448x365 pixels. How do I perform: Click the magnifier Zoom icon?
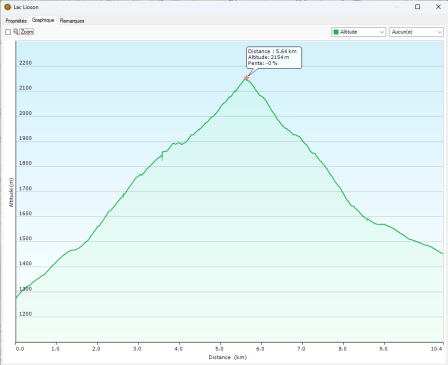16,32
